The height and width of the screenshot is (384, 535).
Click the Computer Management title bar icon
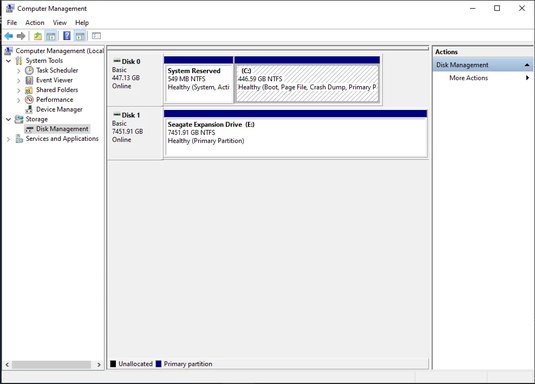(10, 8)
